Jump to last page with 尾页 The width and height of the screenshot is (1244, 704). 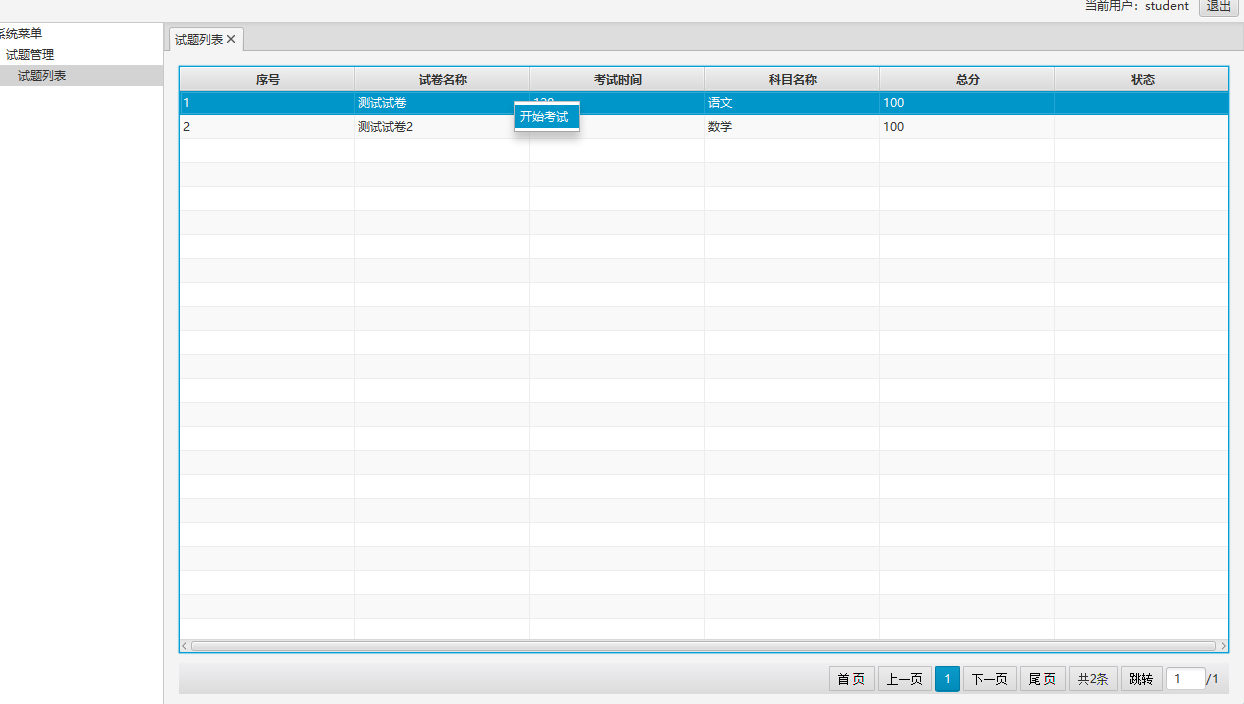pyautogui.click(x=1042, y=679)
